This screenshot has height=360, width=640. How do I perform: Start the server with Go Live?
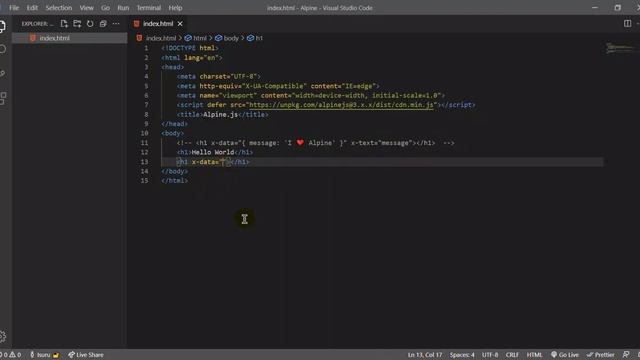565,355
